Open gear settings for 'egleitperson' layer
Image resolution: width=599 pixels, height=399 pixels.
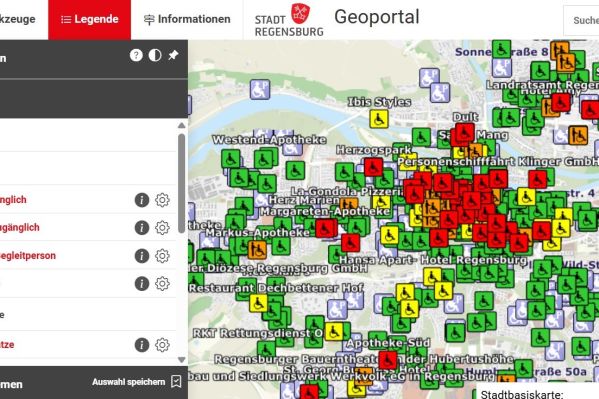[162, 256]
